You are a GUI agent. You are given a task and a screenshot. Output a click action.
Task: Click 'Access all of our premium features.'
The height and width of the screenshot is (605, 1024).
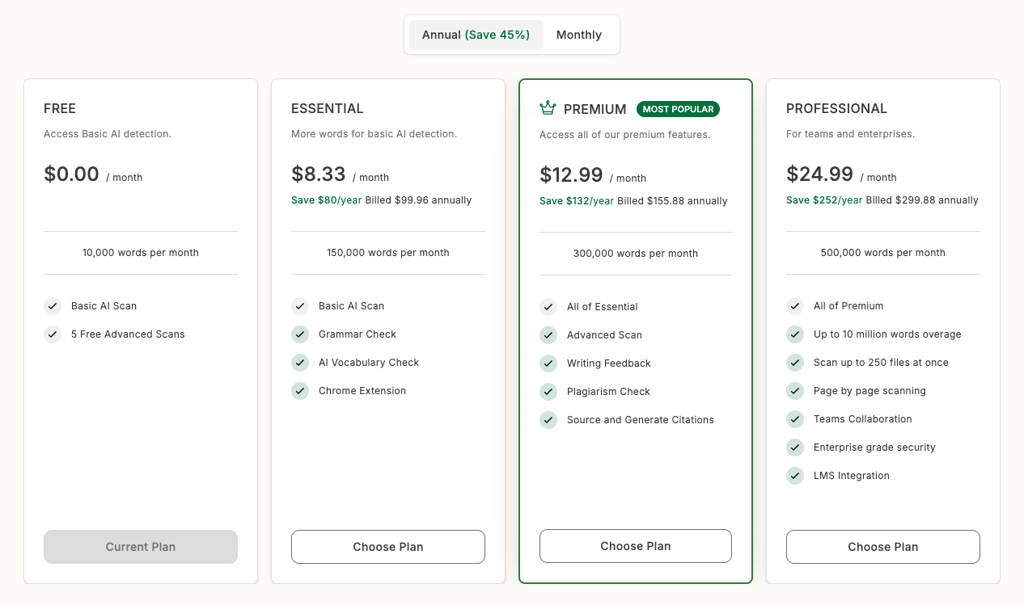click(x=625, y=135)
